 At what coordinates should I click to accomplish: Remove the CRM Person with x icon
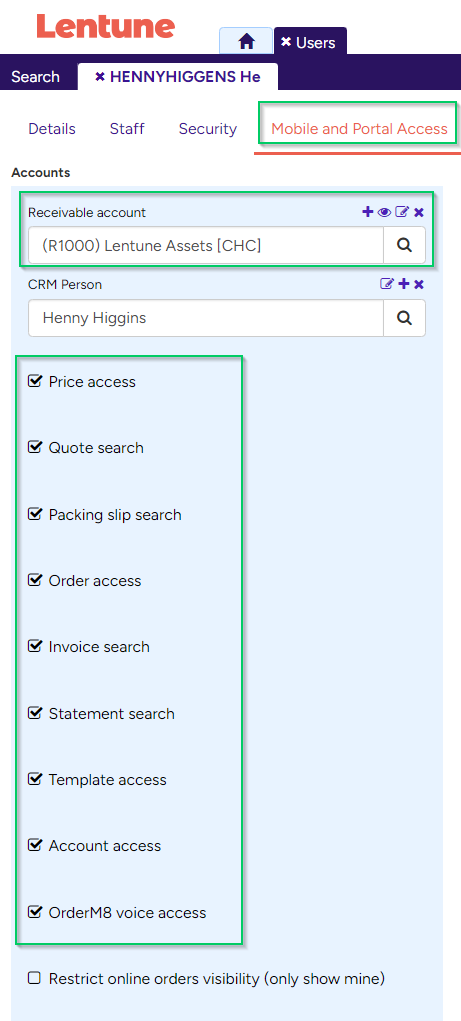tap(419, 284)
